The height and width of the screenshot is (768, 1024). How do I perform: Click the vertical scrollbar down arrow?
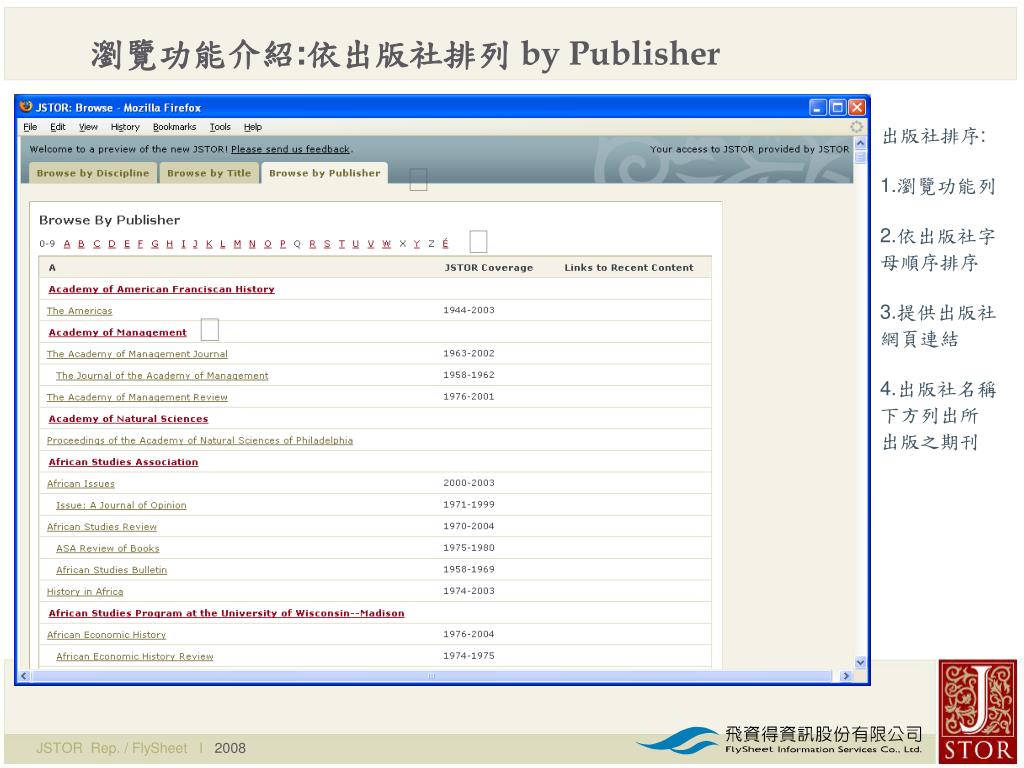tap(860, 662)
